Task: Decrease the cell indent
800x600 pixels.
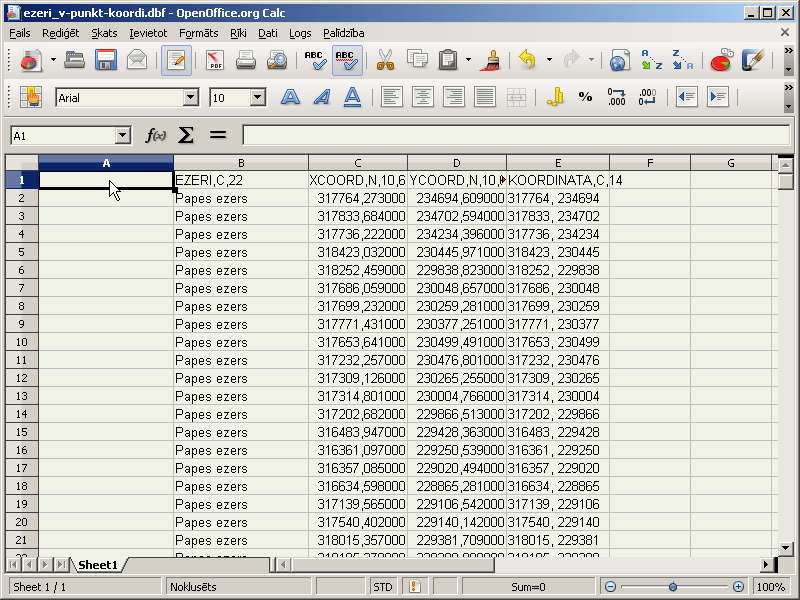Action: coord(686,97)
